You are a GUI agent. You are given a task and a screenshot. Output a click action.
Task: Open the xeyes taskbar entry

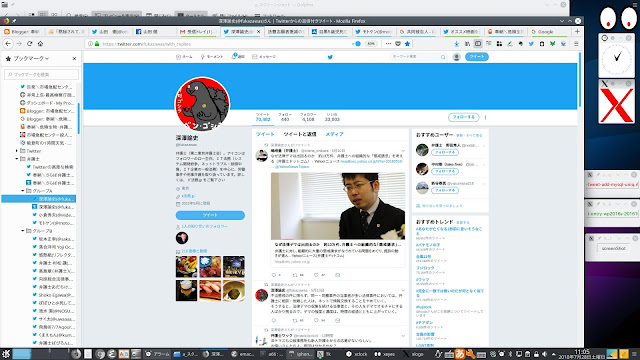click(385, 354)
